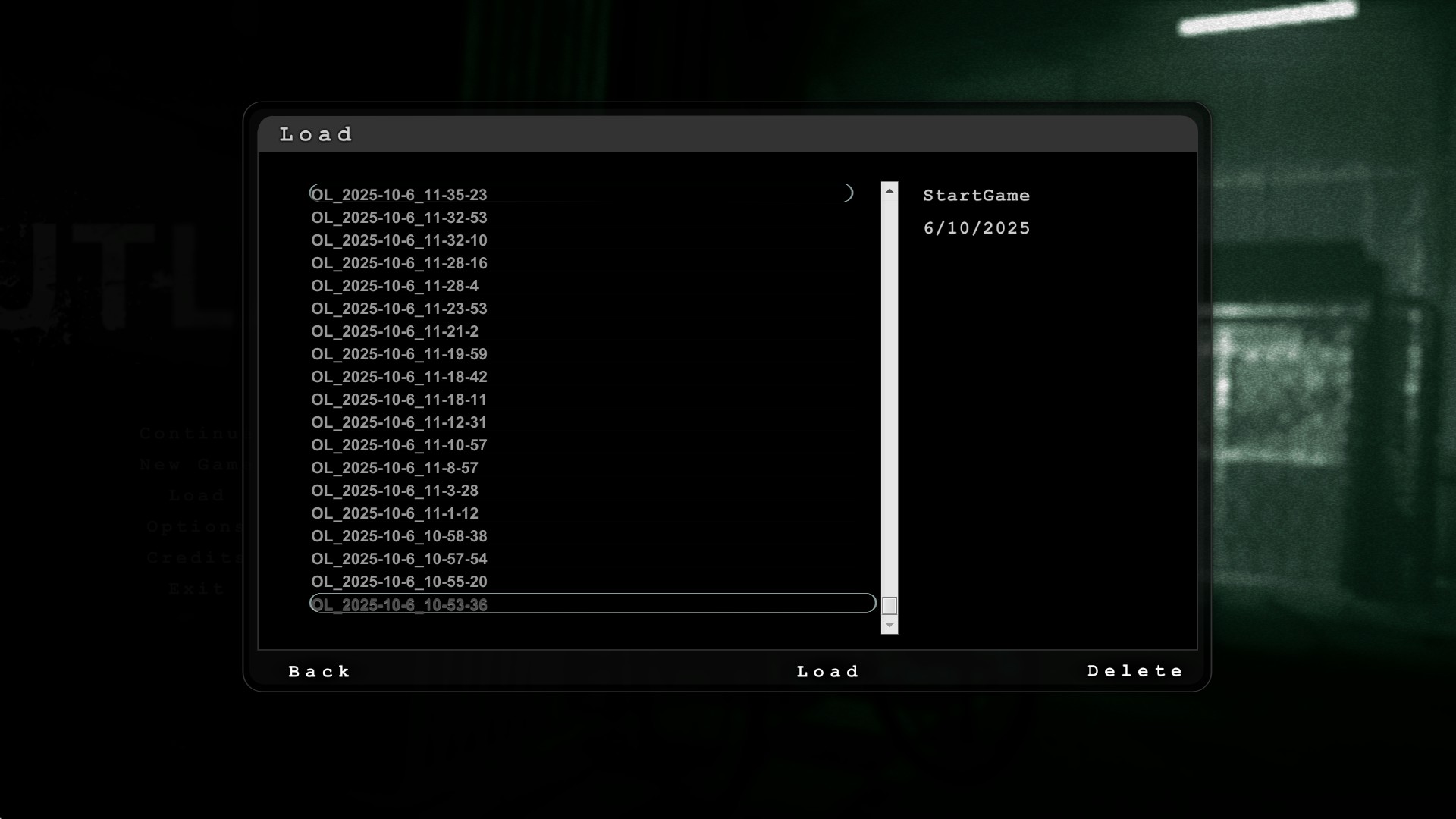Image resolution: width=1456 pixels, height=819 pixels.
Task: Select save OL_2025-10-6_11-8-57
Action: (394, 468)
